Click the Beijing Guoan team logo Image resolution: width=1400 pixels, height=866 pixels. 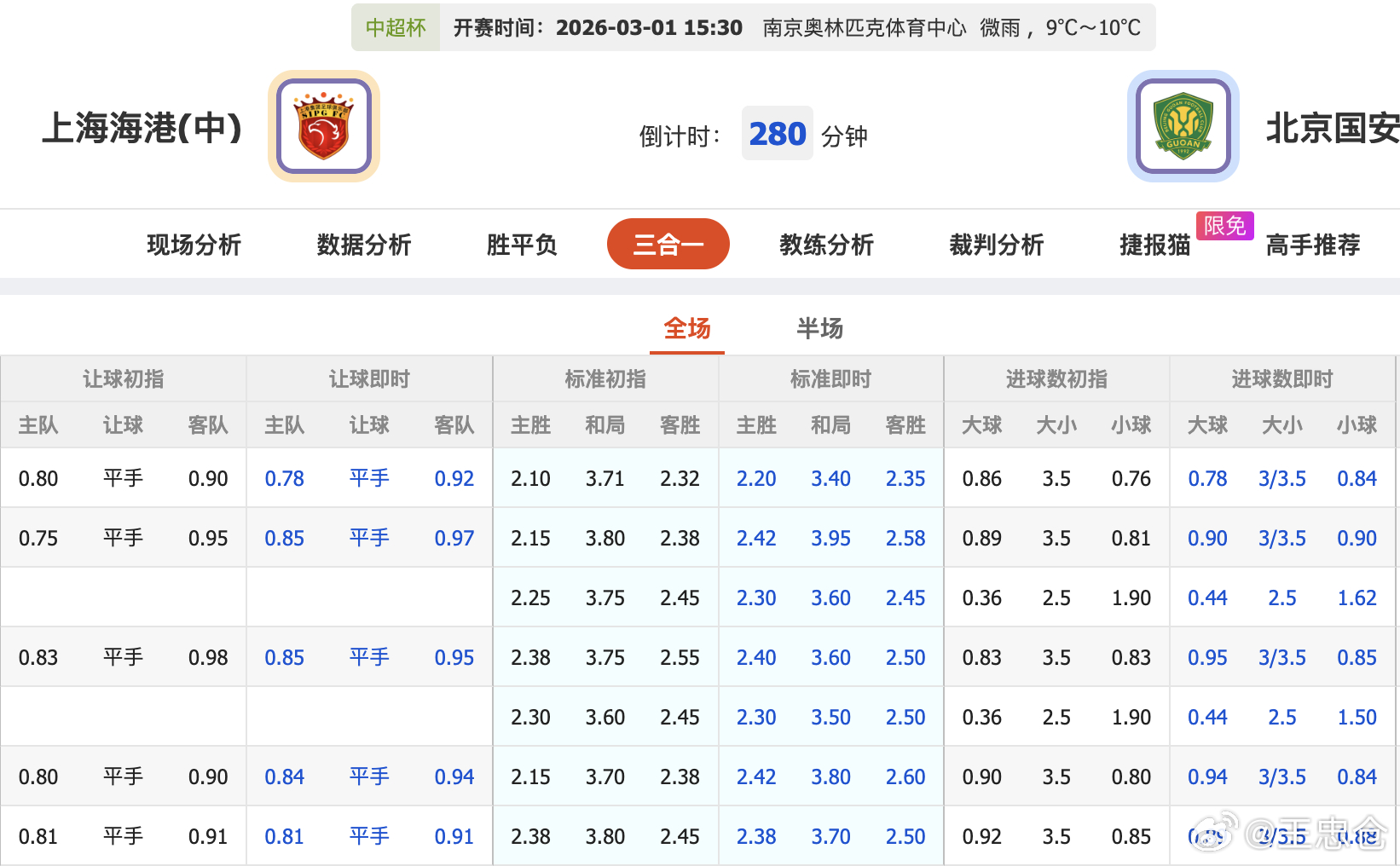(x=1183, y=125)
